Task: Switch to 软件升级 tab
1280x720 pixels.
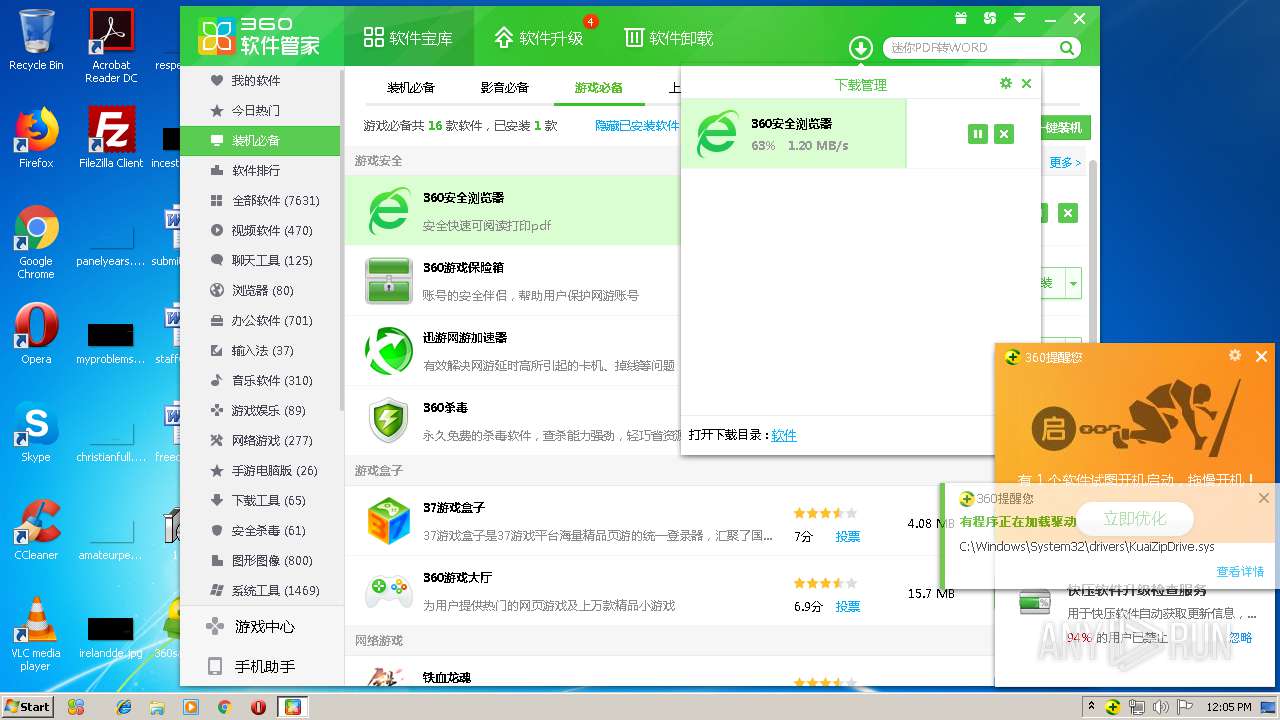Action: [539, 38]
